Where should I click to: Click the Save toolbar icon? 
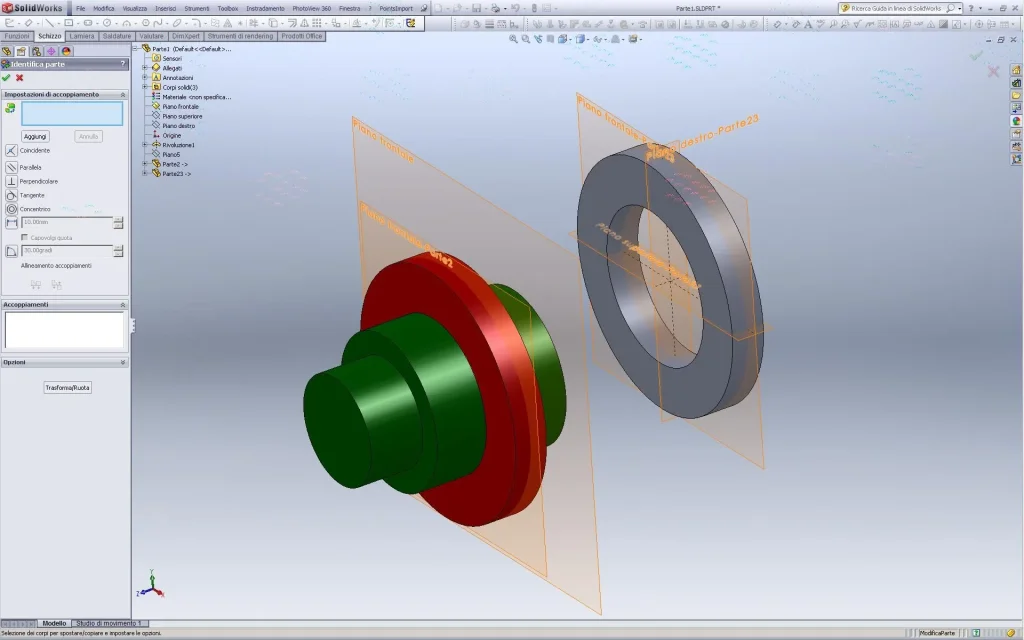click(x=477, y=8)
